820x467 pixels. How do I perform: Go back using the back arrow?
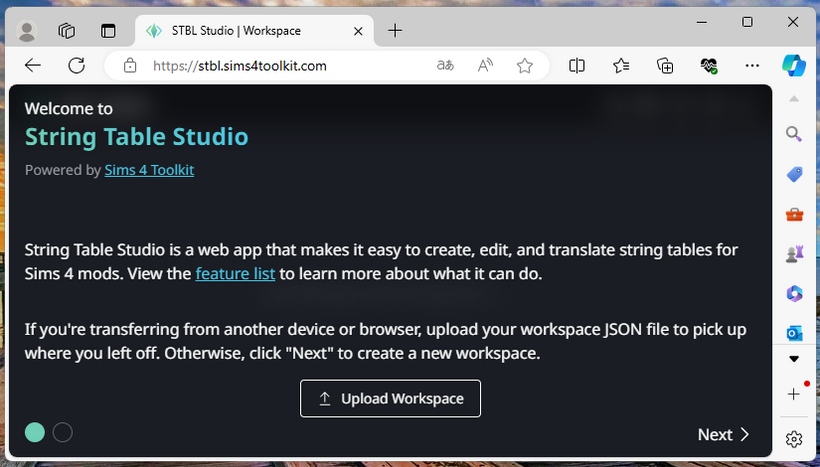33,66
